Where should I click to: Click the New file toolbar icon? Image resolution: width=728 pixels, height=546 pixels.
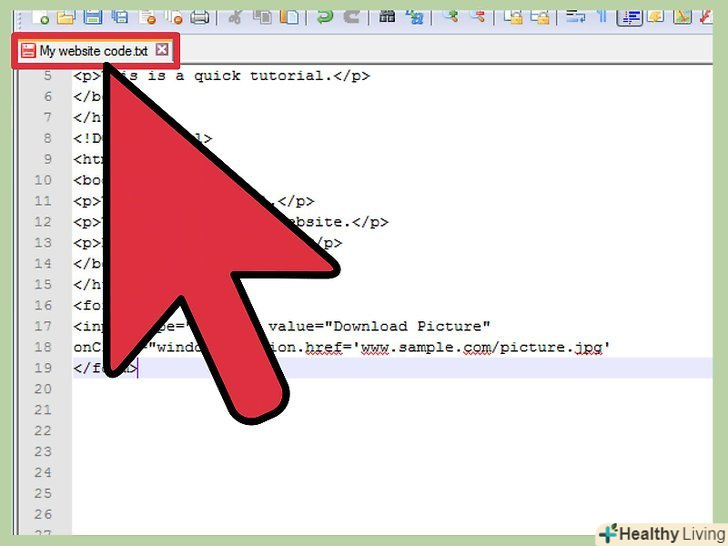[40, 17]
